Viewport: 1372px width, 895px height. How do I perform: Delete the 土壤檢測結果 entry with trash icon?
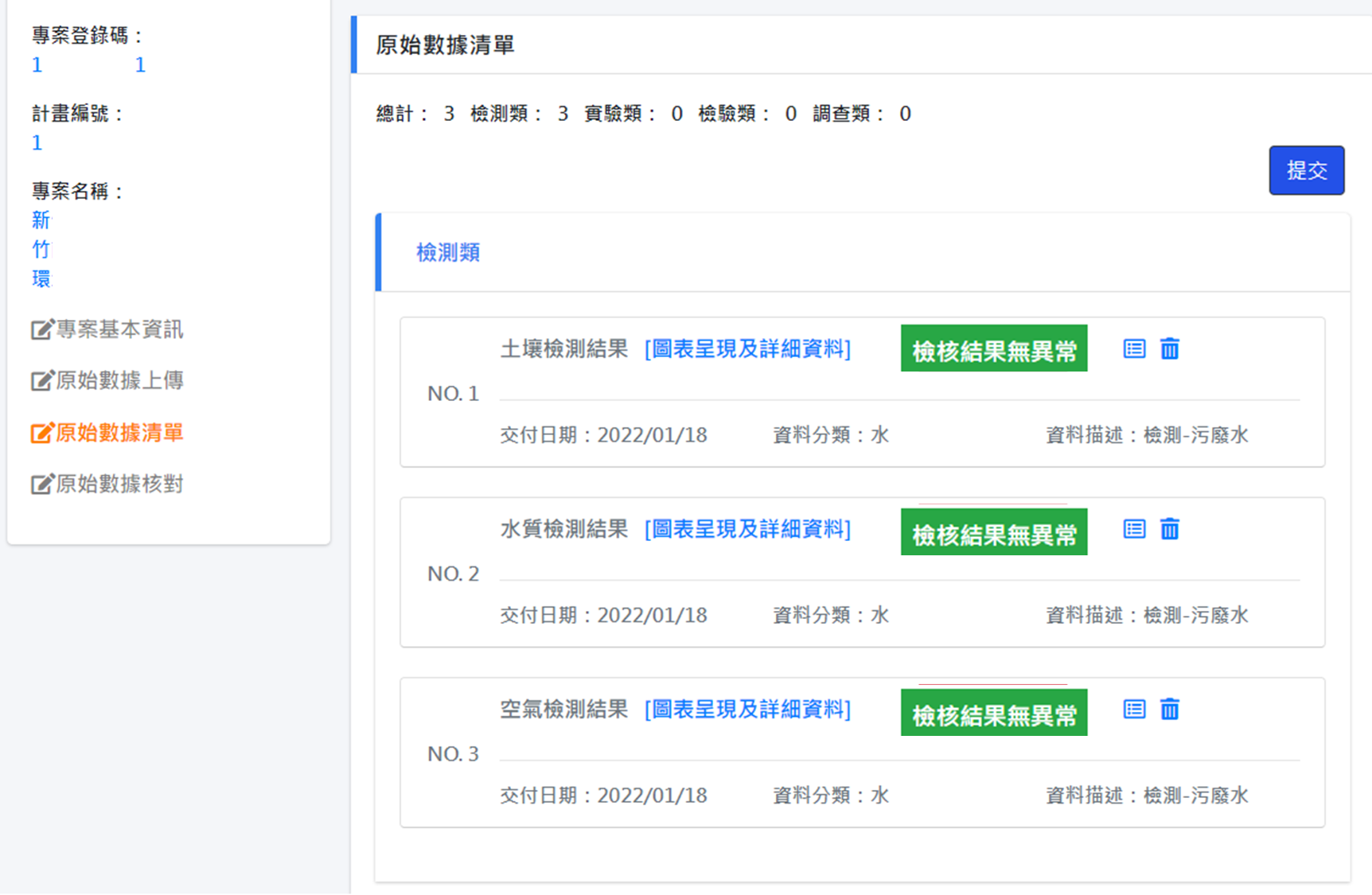pos(1169,348)
